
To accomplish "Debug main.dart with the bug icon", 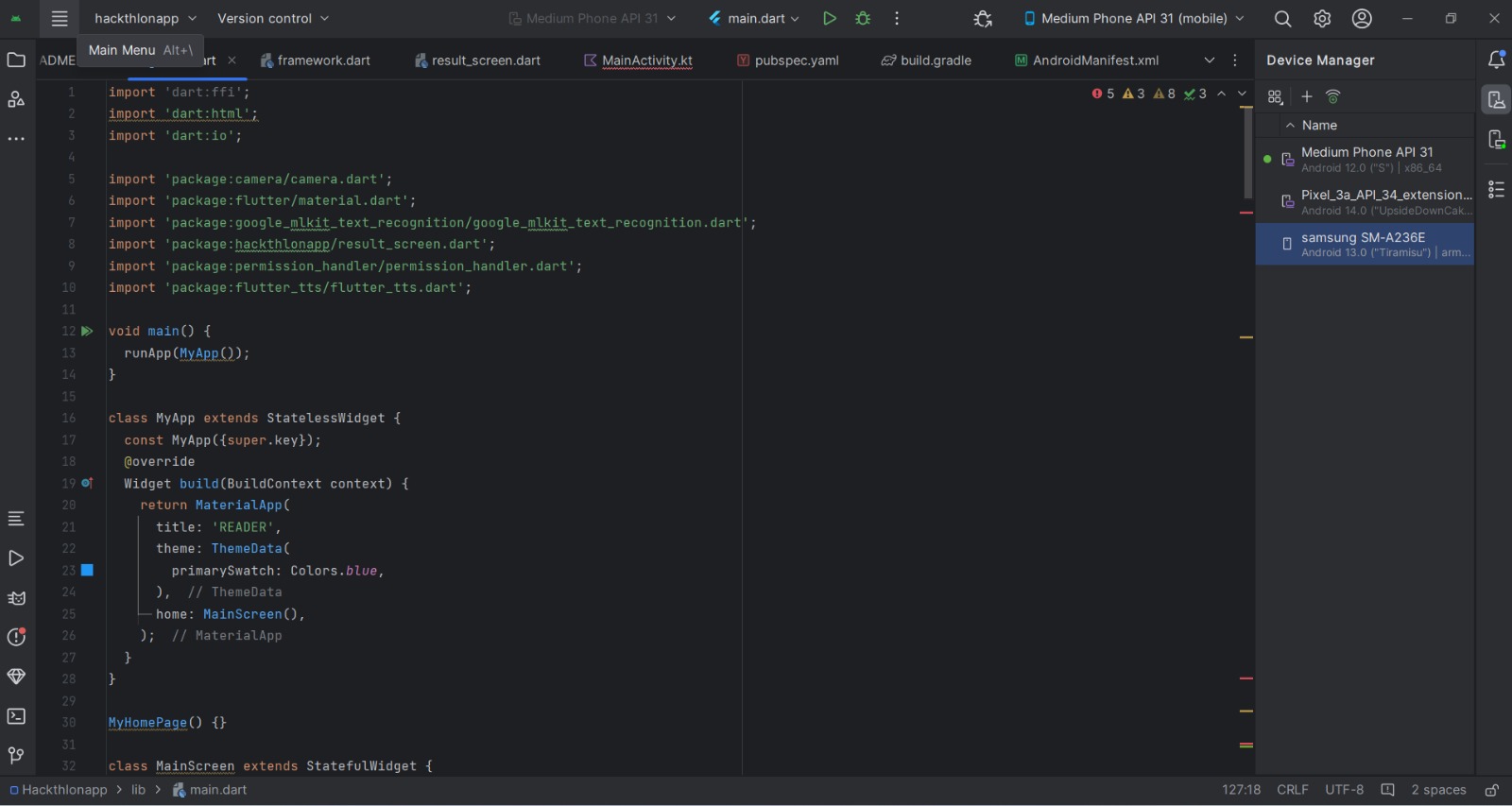I will pyautogui.click(x=863, y=18).
